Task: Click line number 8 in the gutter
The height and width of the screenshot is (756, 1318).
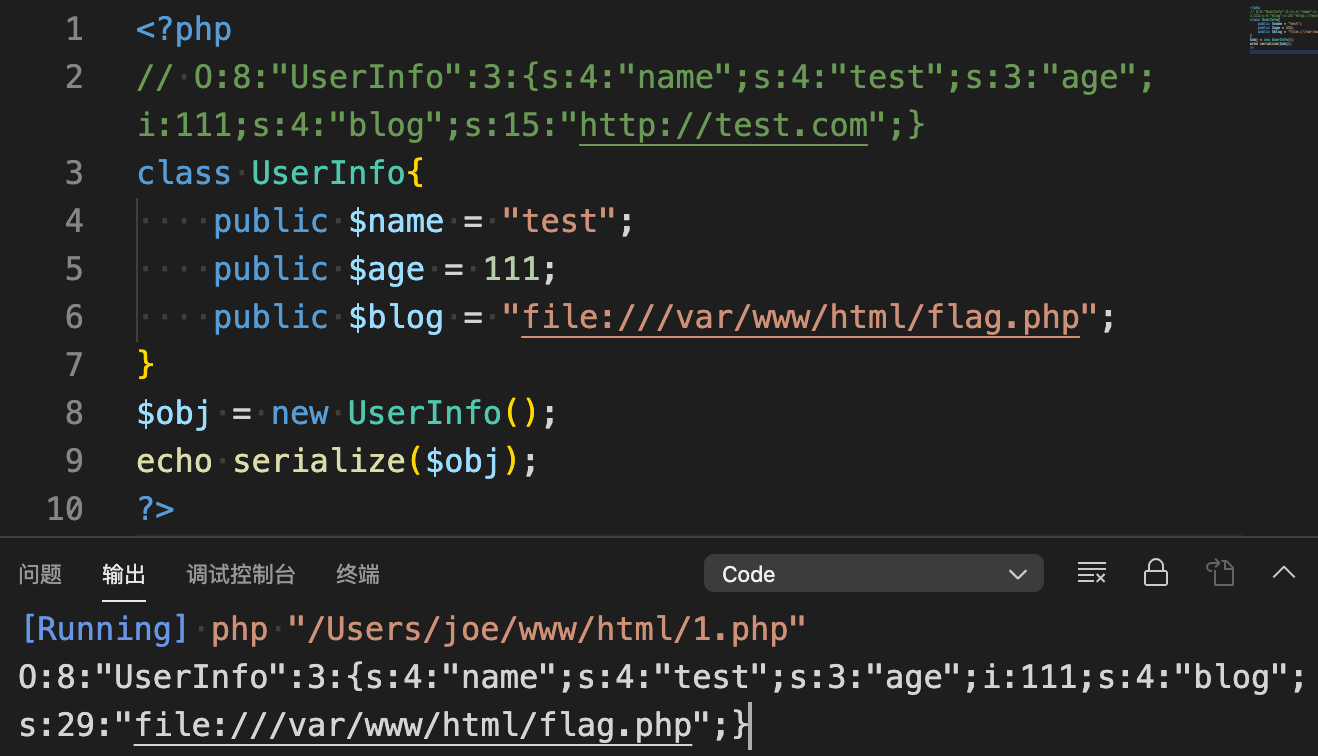Action: point(74,413)
